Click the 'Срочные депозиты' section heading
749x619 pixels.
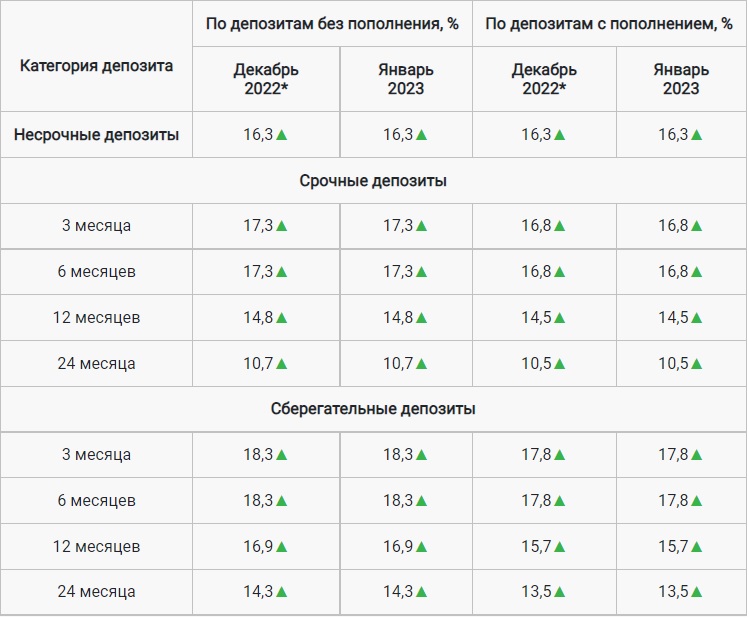373,181
